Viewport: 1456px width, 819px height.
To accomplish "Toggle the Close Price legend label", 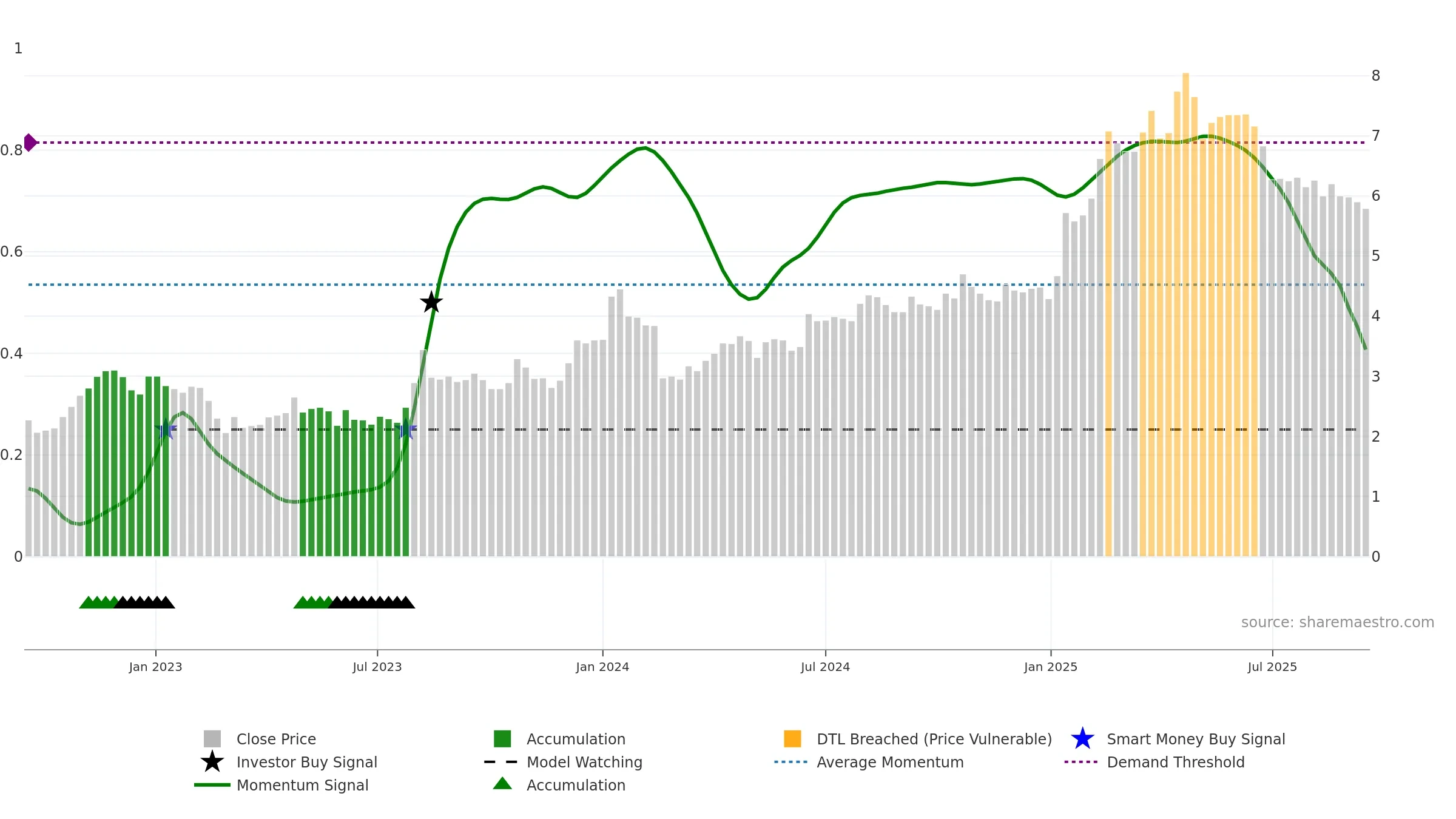I will point(276,739).
